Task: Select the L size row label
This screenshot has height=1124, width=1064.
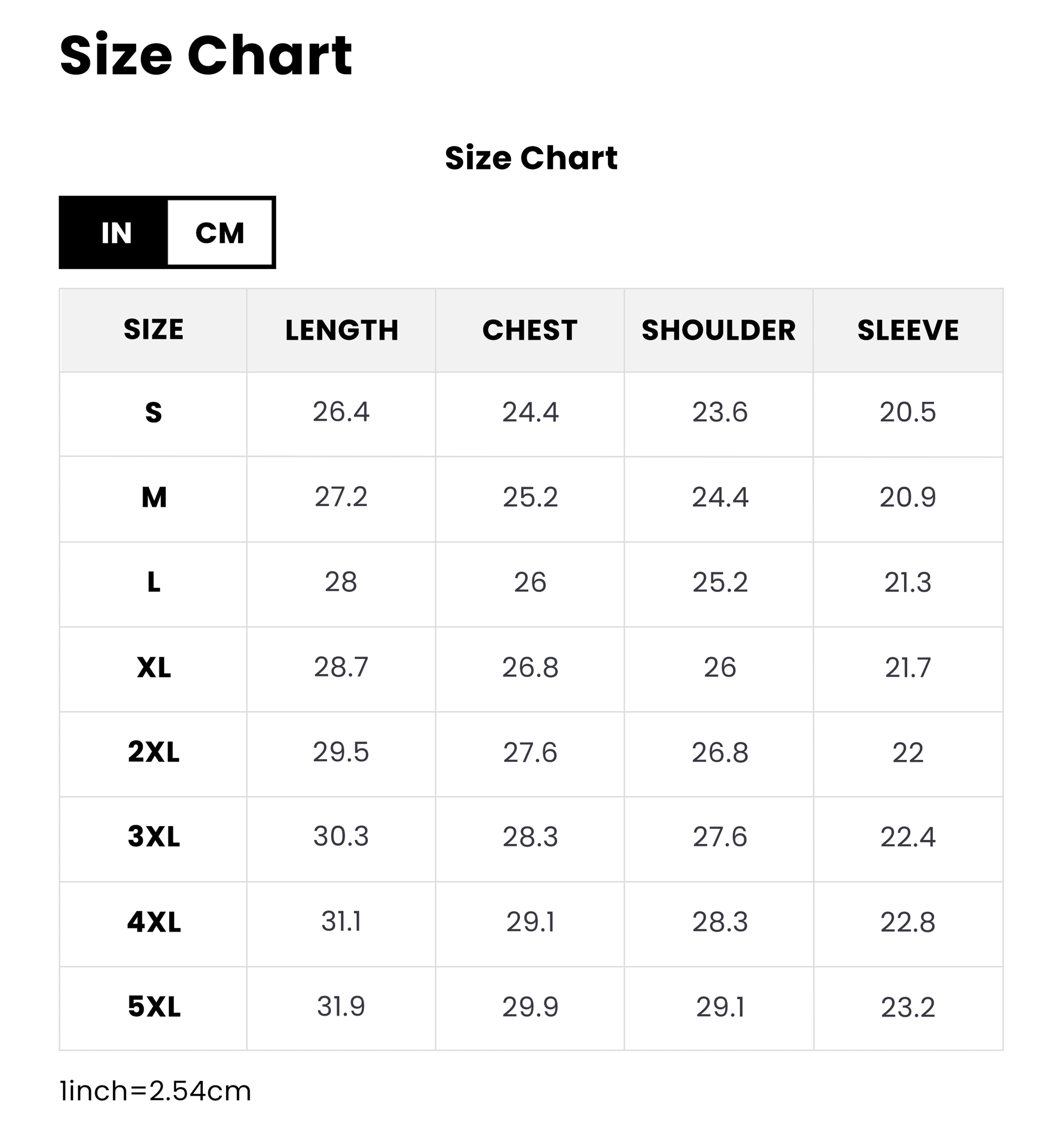Action: click(x=154, y=582)
